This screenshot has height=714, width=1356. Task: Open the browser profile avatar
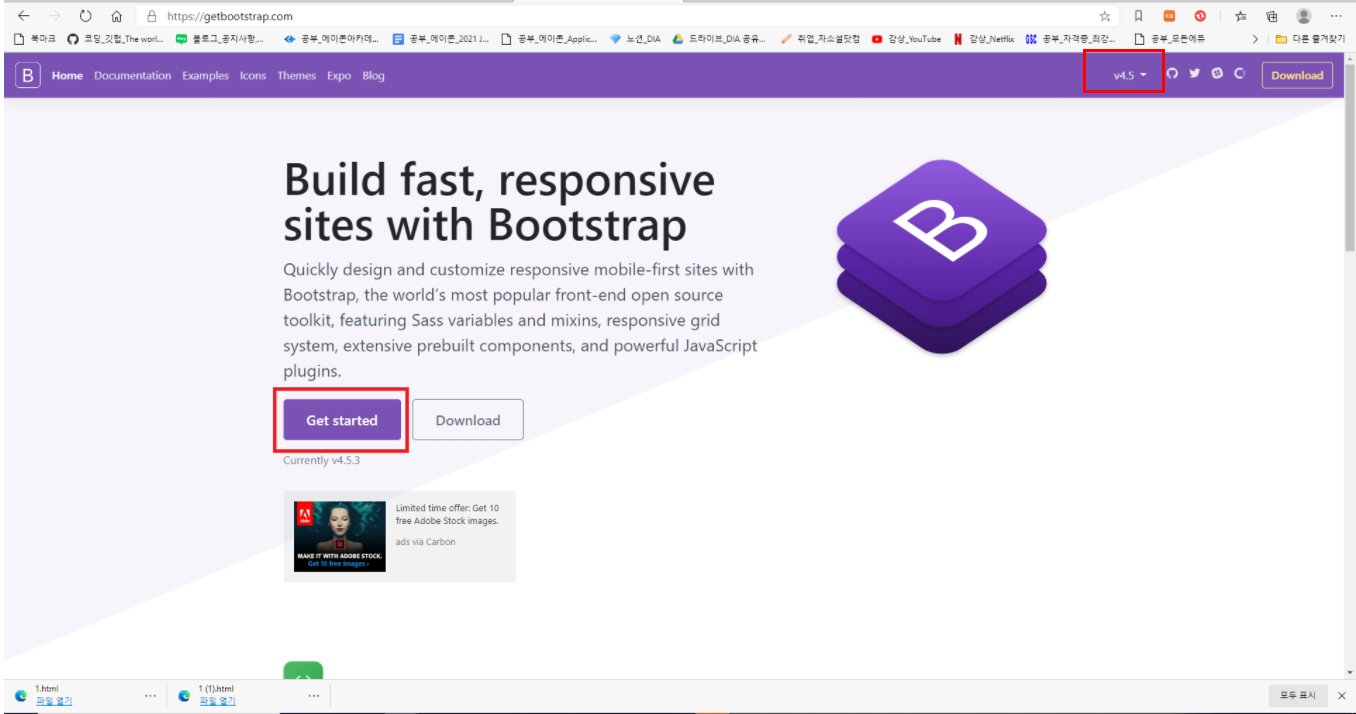1304,16
